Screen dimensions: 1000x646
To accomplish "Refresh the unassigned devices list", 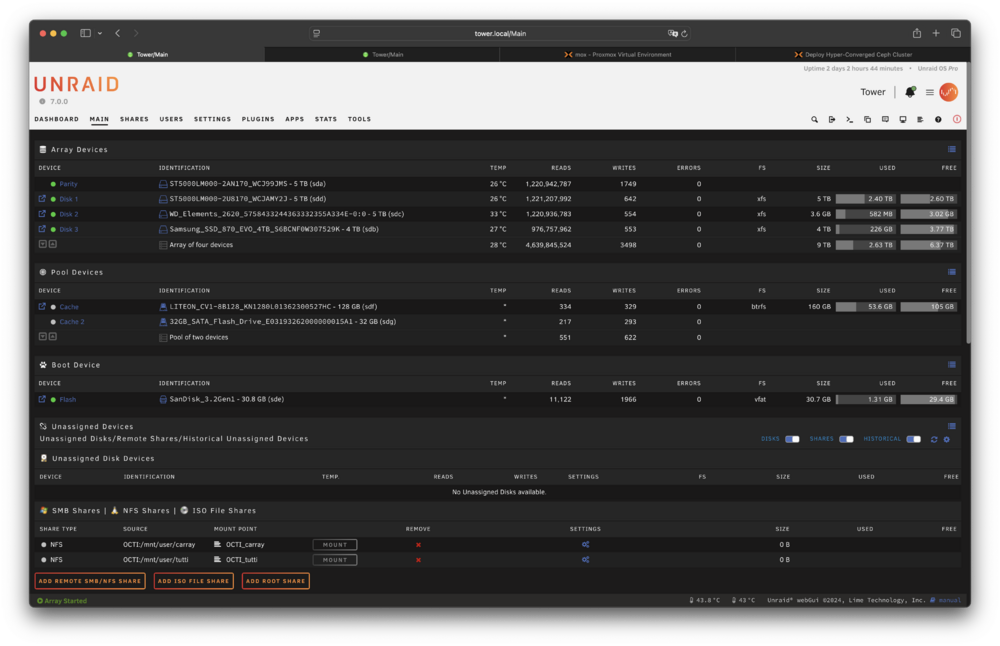I will [934, 439].
